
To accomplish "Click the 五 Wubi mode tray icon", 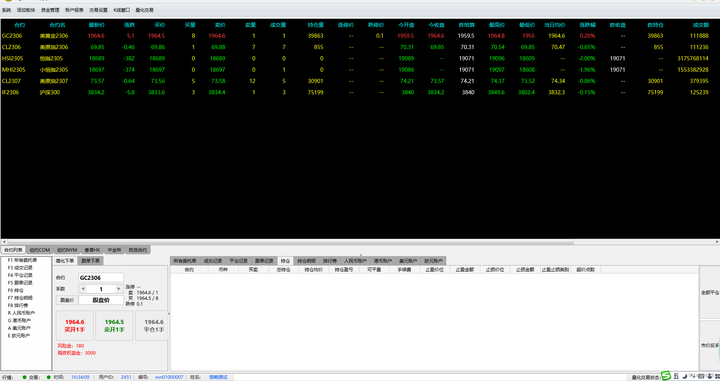I will point(676,376).
